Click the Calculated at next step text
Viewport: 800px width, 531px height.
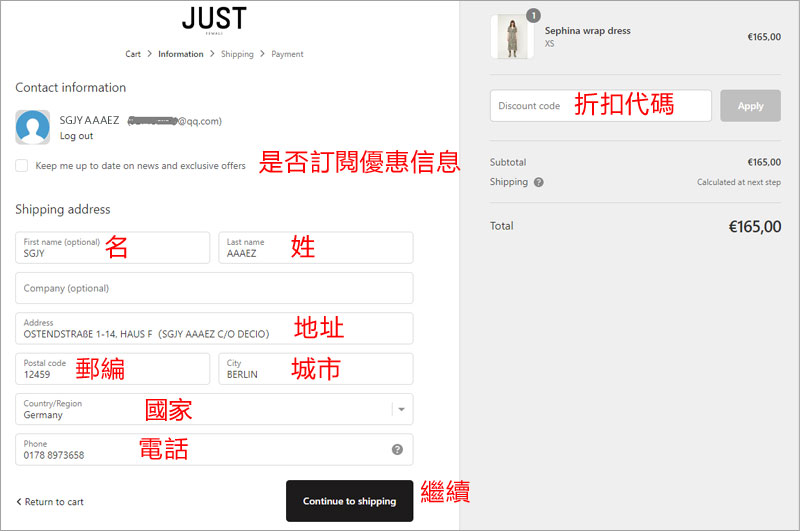tap(739, 182)
